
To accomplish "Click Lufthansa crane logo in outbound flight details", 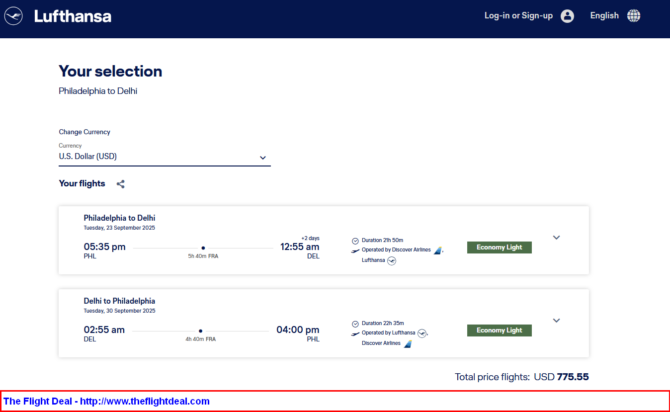I will tap(391, 261).
